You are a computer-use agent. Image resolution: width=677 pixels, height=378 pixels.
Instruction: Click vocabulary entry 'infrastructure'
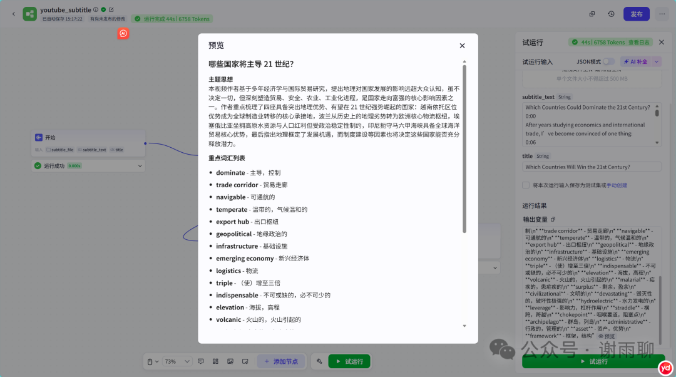click(251, 246)
